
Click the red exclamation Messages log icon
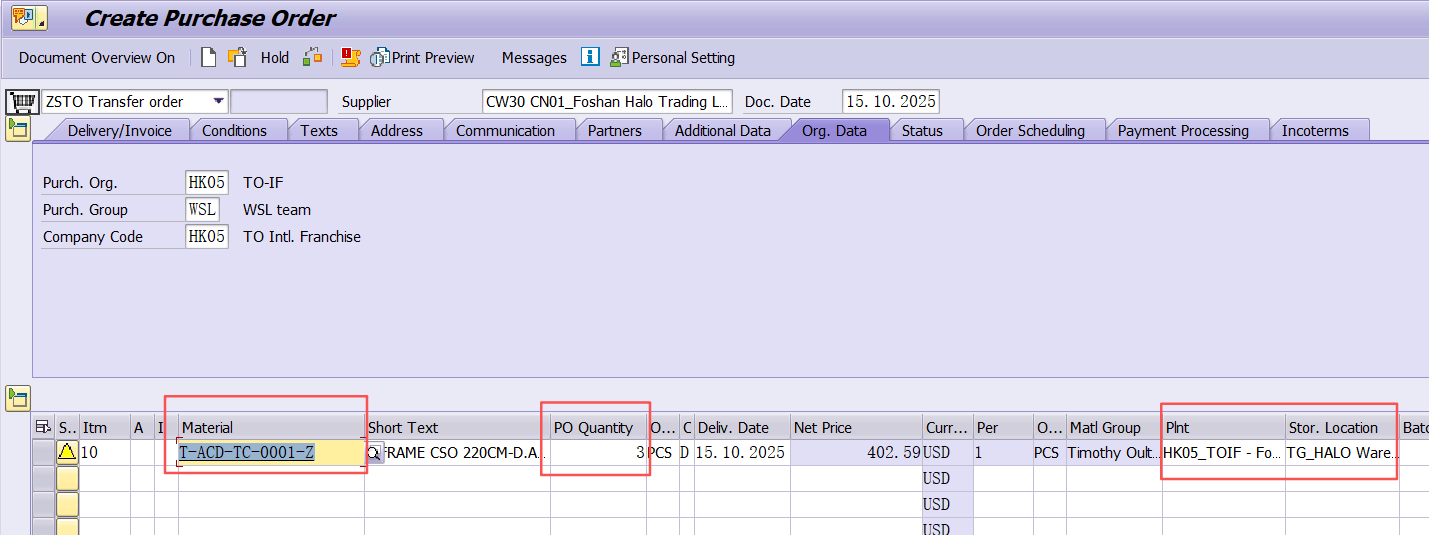pos(350,58)
